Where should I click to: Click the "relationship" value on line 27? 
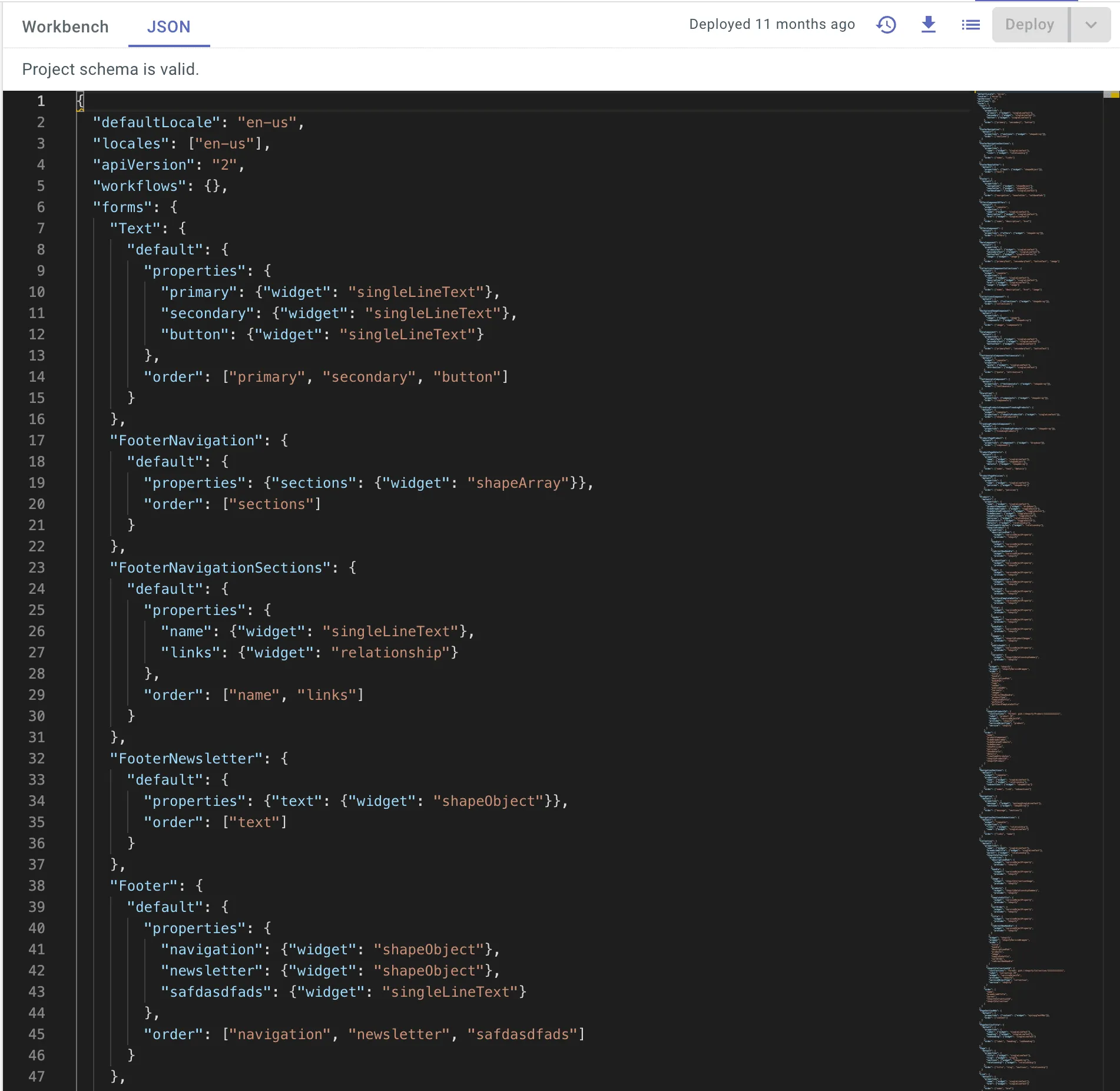pos(391,653)
